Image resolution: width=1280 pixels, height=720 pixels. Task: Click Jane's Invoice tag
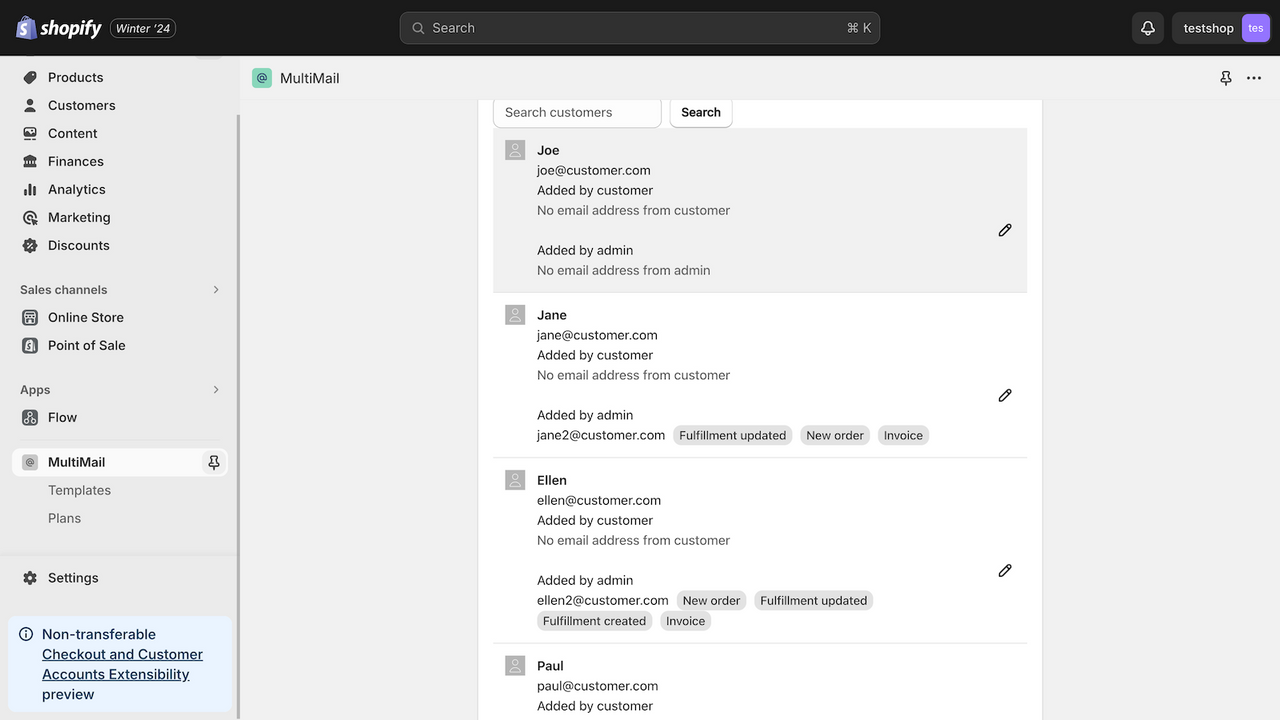[x=903, y=435]
